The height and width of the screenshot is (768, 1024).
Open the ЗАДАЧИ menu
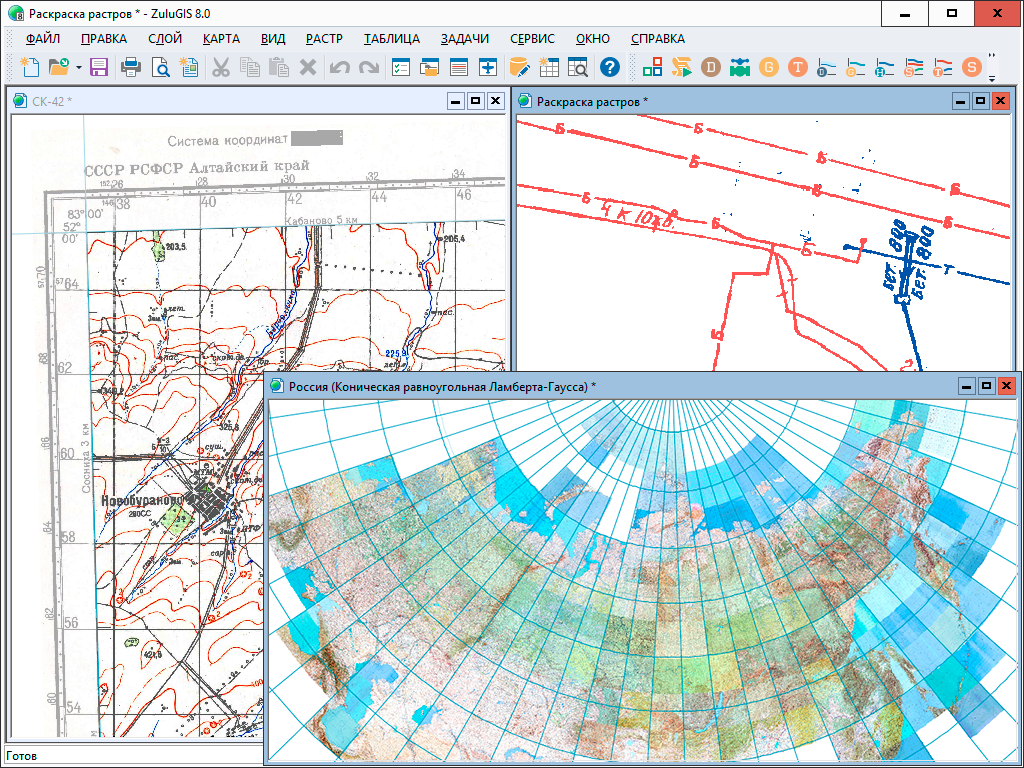click(464, 39)
